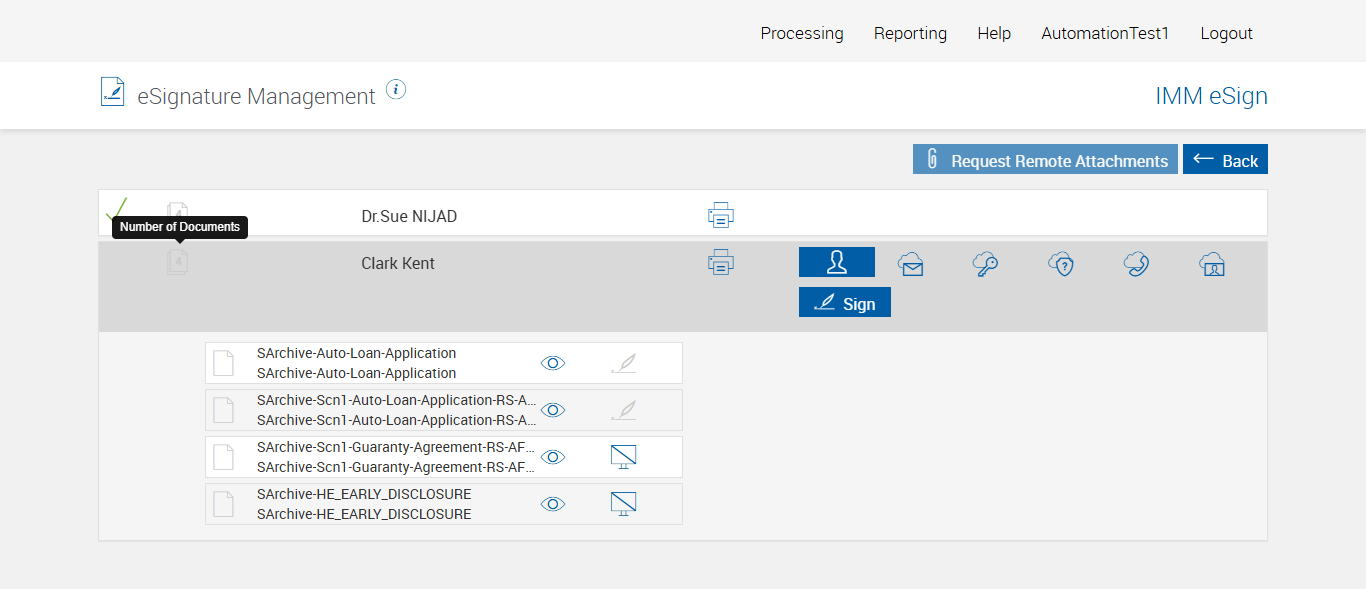Image resolution: width=1366 pixels, height=589 pixels.
Task: Choose the cloud ID verification icon
Action: pos(1212,263)
